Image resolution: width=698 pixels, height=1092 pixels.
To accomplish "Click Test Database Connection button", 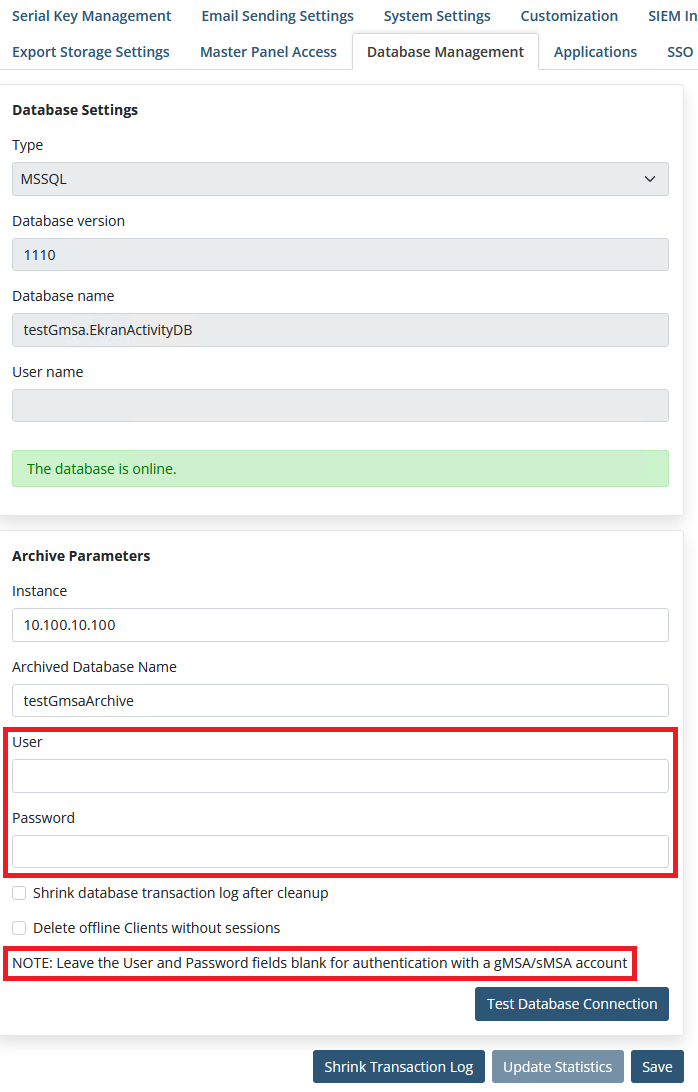I will [x=572, y=1004].
